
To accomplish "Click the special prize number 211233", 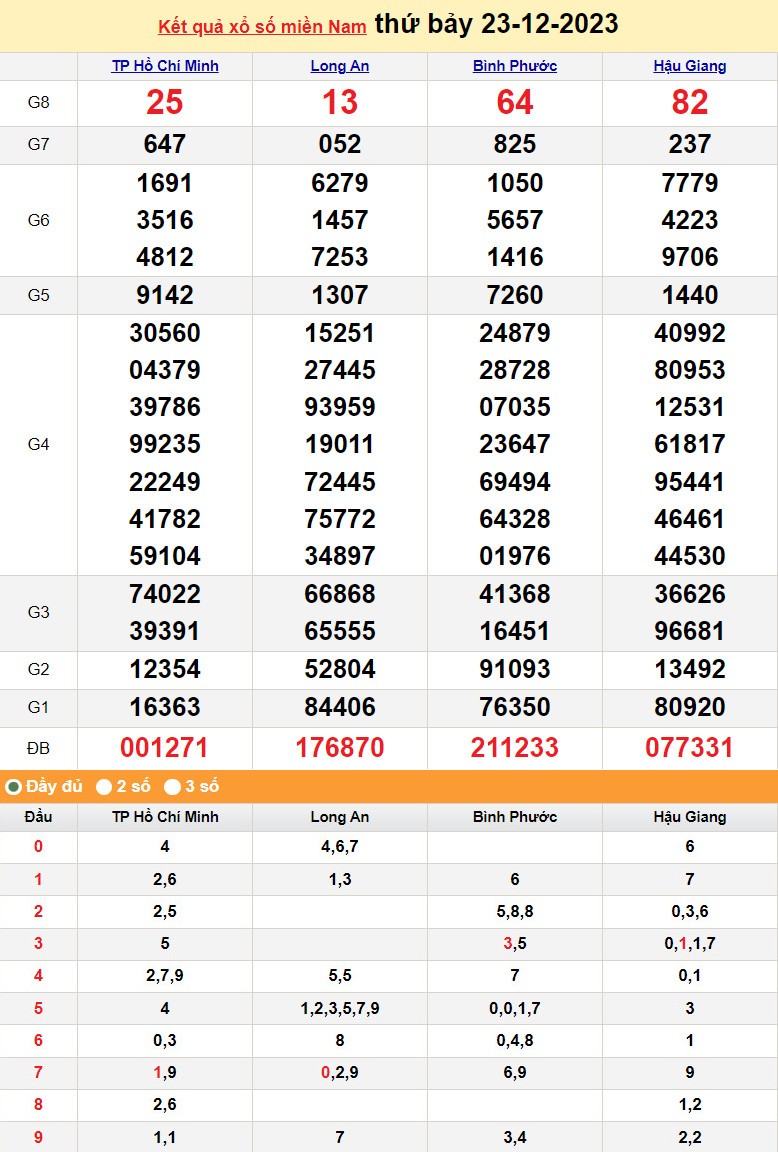I will (515, 747).
